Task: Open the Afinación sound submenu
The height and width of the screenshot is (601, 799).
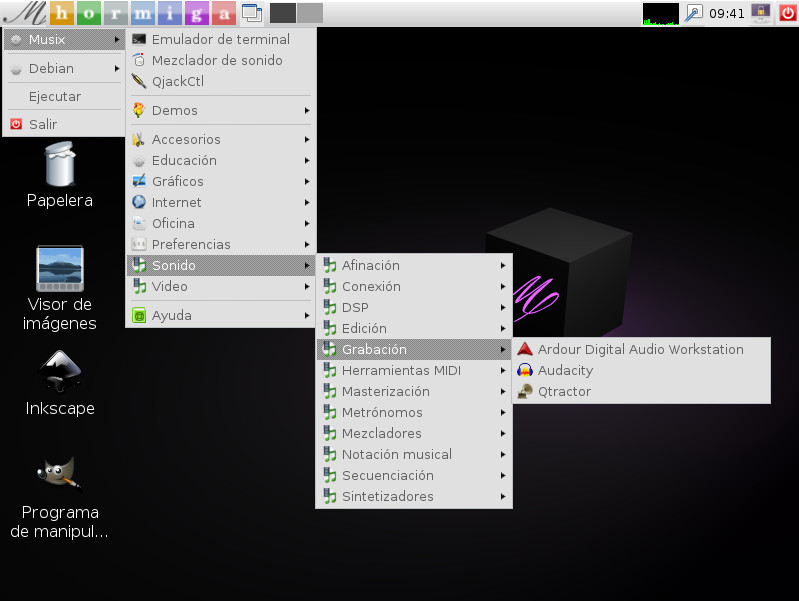Action: click(x=414, y=265)
